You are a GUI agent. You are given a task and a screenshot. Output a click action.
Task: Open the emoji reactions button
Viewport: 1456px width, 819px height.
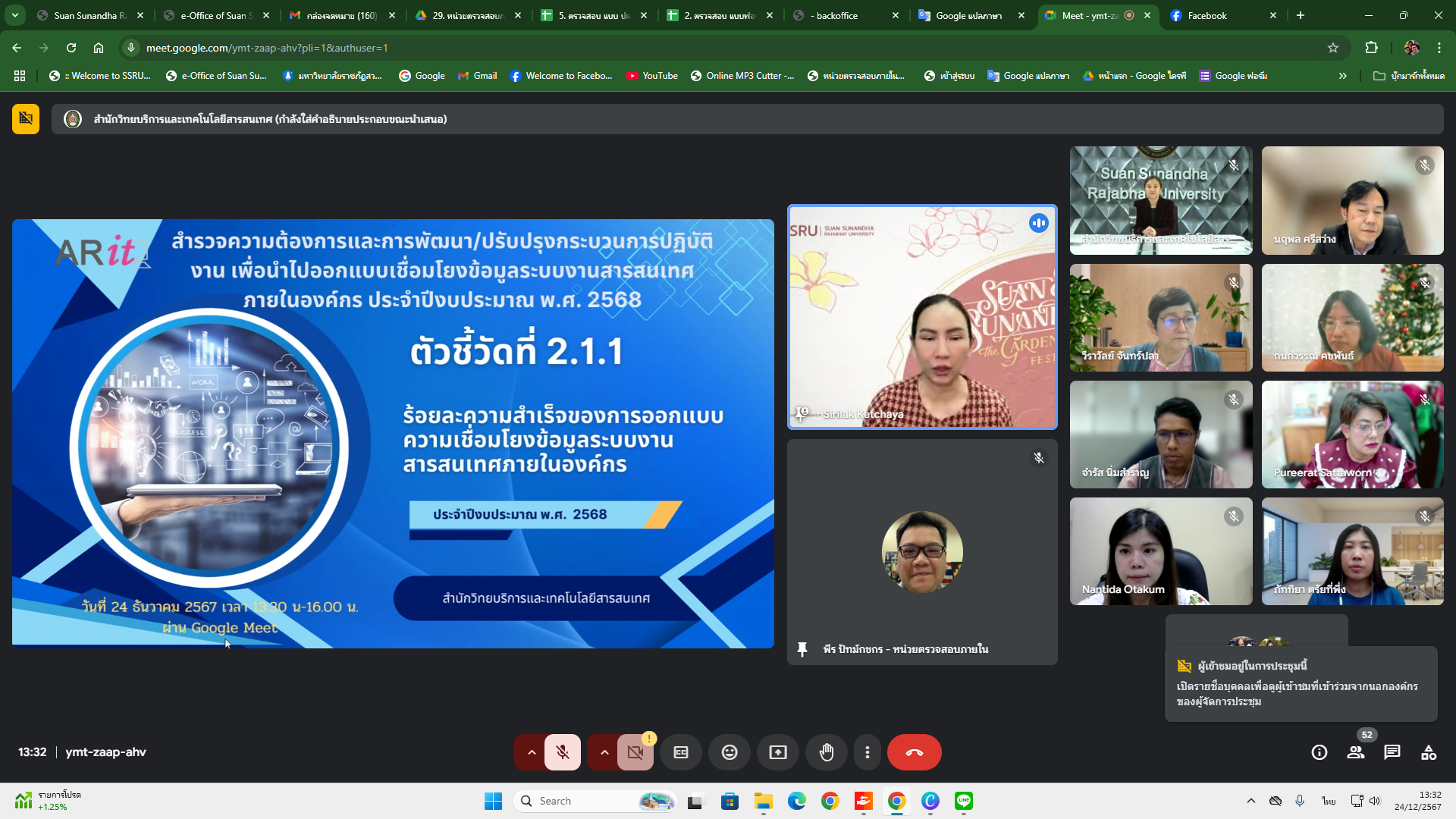click(729, 752)
